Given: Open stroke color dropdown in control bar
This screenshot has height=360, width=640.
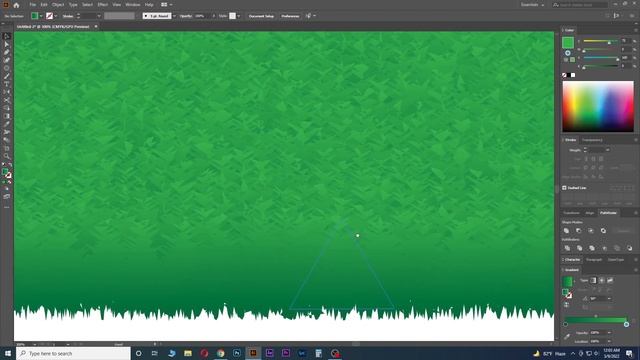Looking at the screenshot, I should pyautogui.click(x=56, y=16).
